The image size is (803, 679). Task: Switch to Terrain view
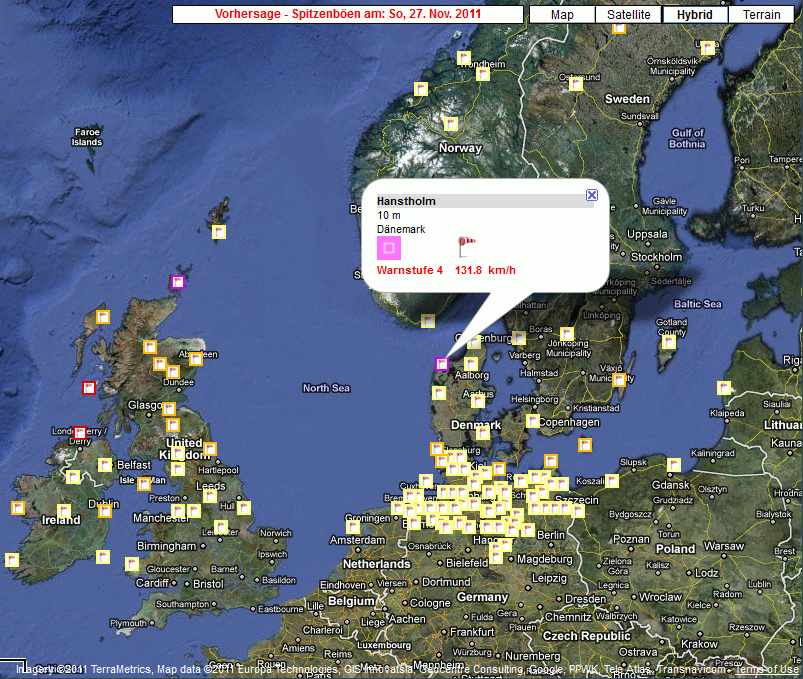pyautogui.click(x=761, y=15)
